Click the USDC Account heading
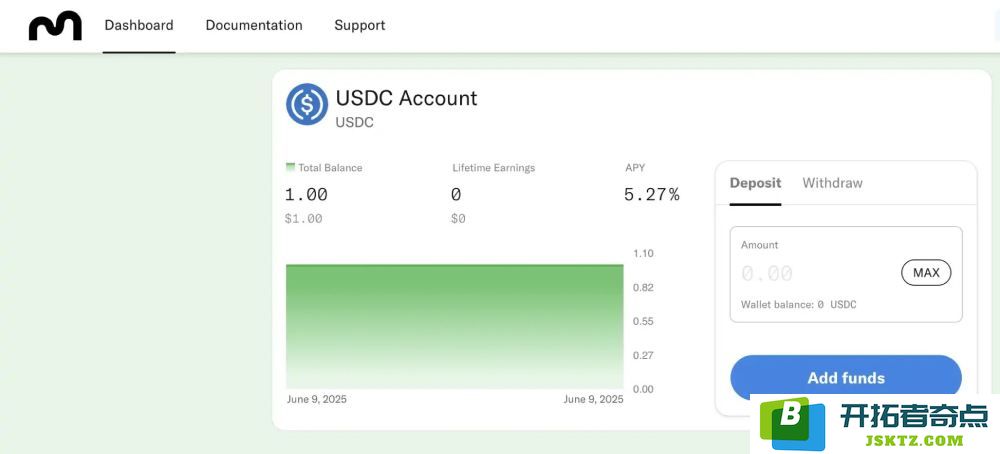The image size is (1000, 454). click(x=406, y=98)
